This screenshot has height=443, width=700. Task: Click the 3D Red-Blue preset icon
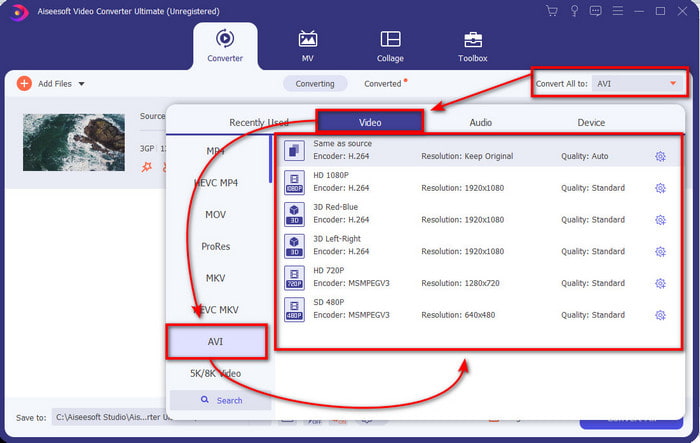(294, 214)
